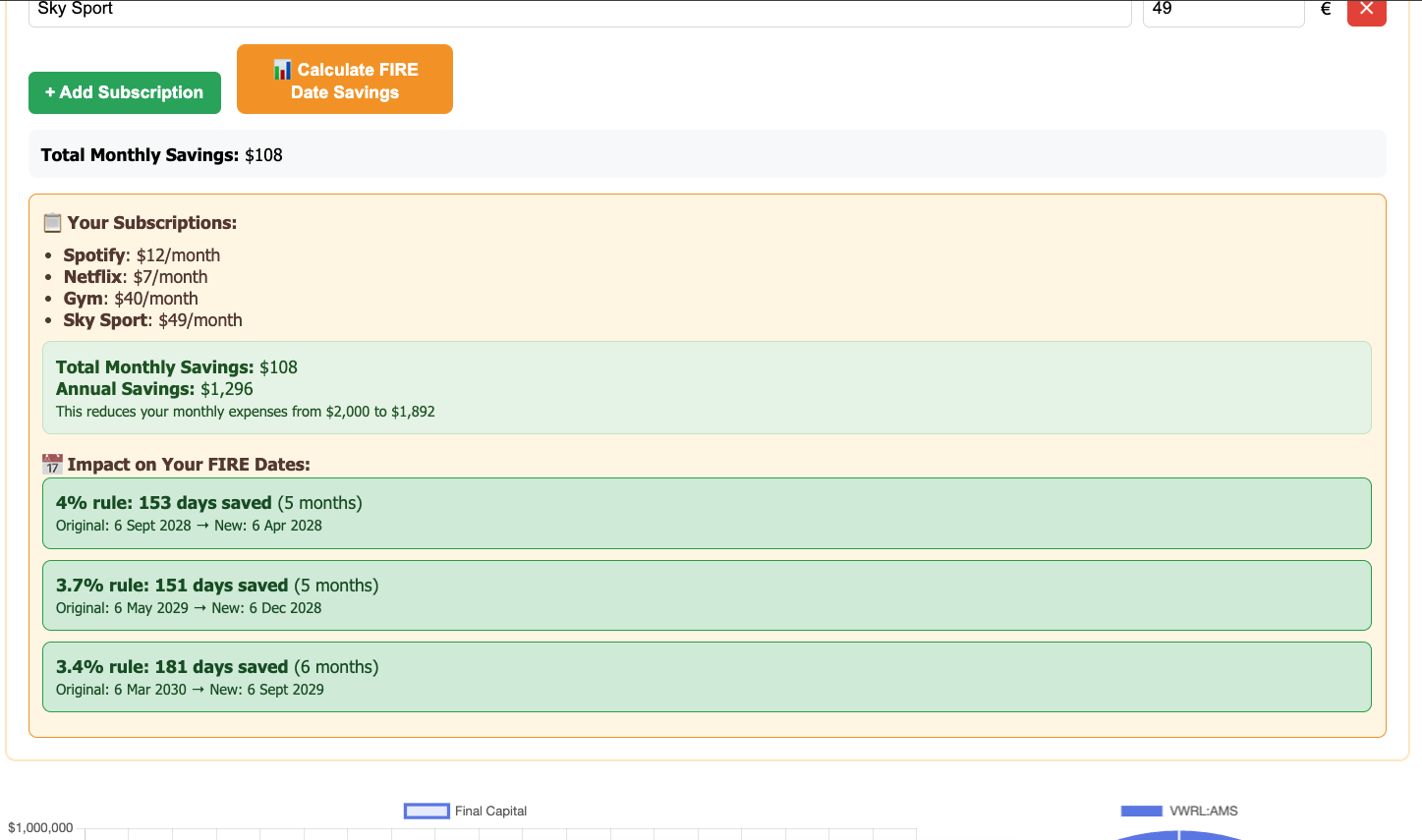This screenshot has width=1422, height=840.
Task: Focus the Sky Sport name input field
Action: (580, 10)
